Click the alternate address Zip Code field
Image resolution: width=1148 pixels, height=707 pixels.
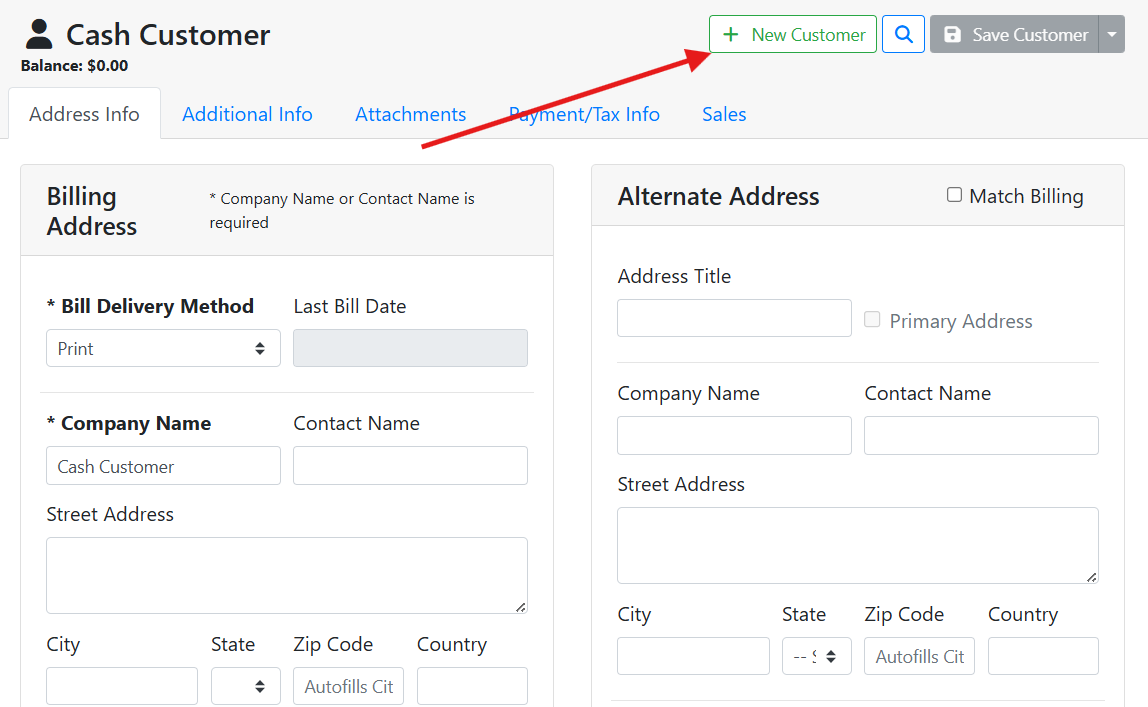coord(919,656)
